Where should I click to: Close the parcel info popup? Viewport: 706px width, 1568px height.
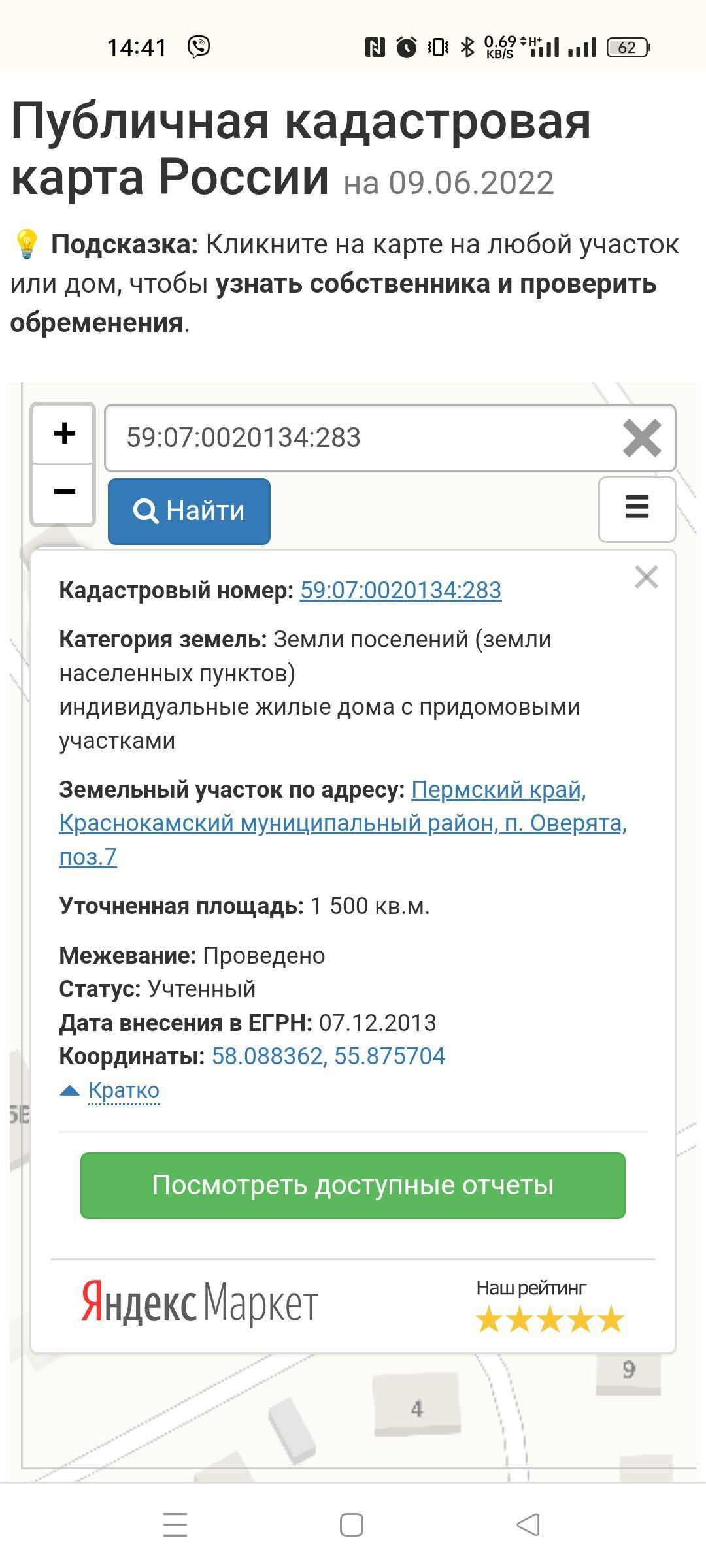(x=646, y=577)
